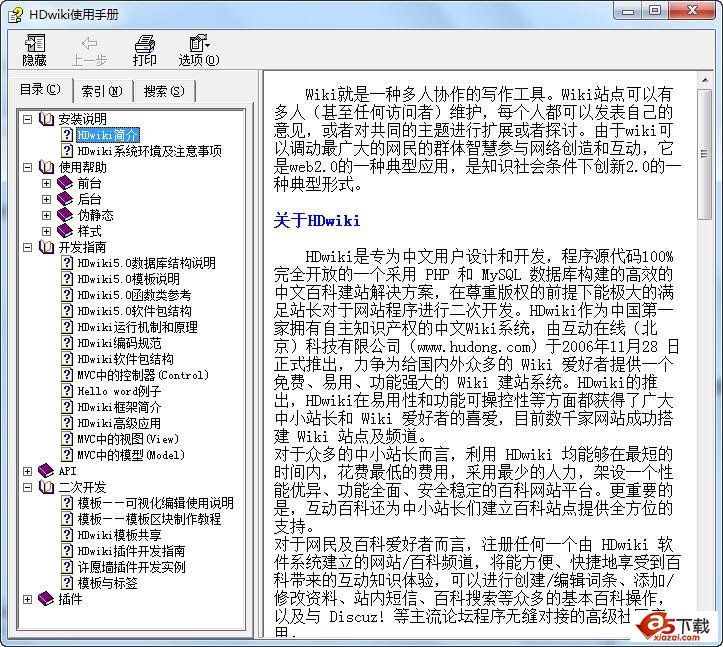Collapse the 二次开发 tree node
Viewport: 723px width, 647px height.
[x=28, y=487]
